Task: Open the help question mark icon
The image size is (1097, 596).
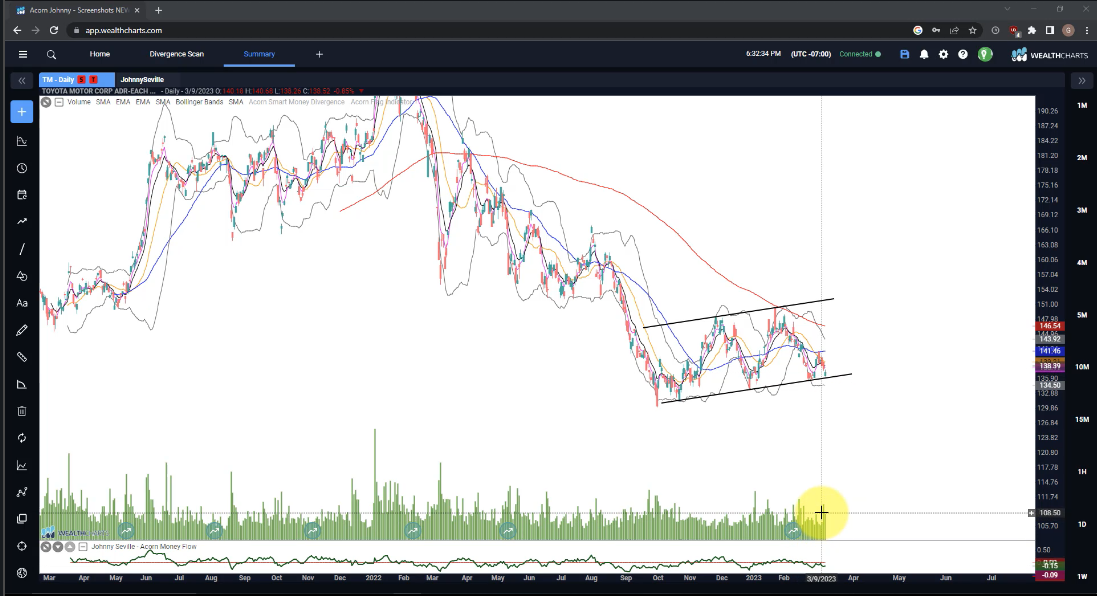Action: pos(963,55)
